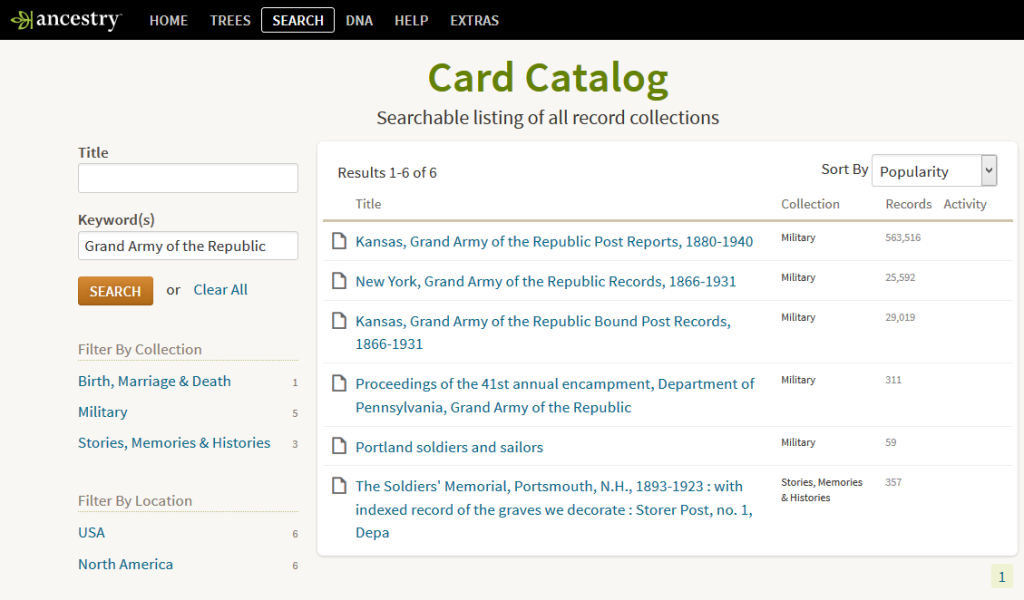Click the document icon beside Portland soldiers and sailors

click(x=339, y=446)
